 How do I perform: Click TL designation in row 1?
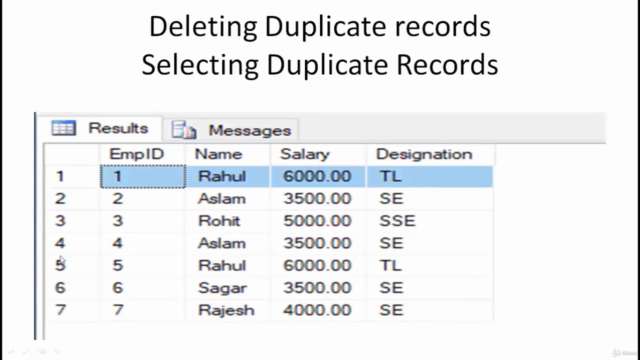tap(430, 176)
